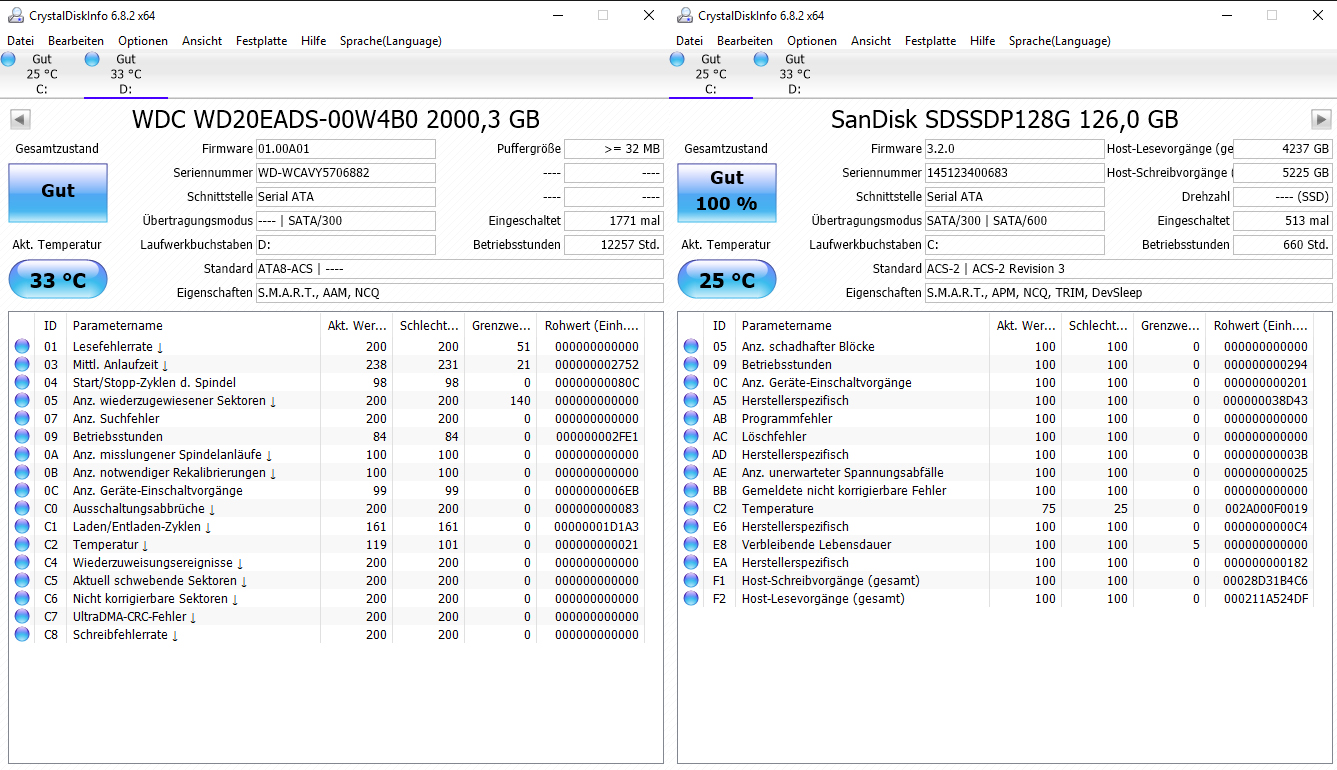Click Firmware field 01.00A01
Screen dimensions: 1337x770
[x=345, y=149]
